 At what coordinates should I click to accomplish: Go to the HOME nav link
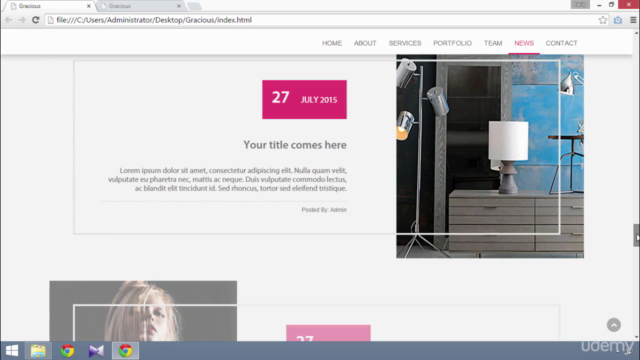(x=332, y=43)
